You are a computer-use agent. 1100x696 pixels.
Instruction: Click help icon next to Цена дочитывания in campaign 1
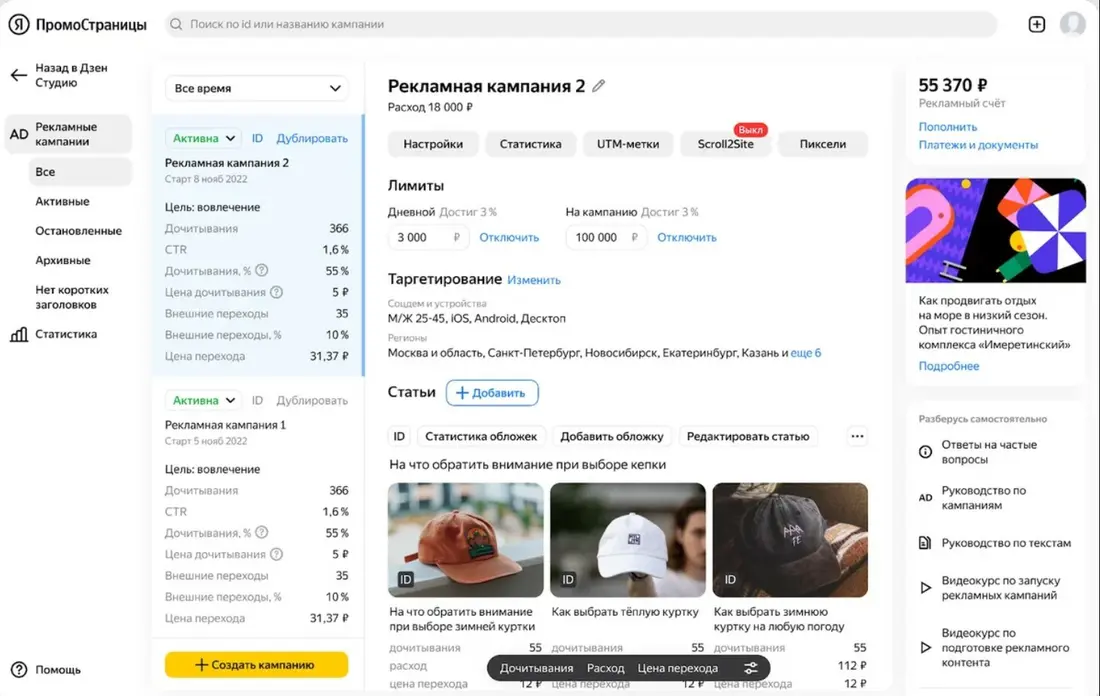point(276,554)
